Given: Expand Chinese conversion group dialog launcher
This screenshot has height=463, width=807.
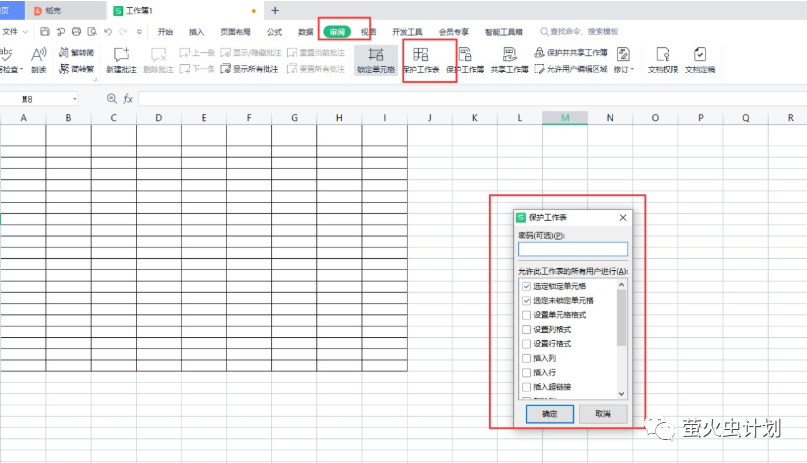Looking at the screenshot, I should click(x=94, y=80).
